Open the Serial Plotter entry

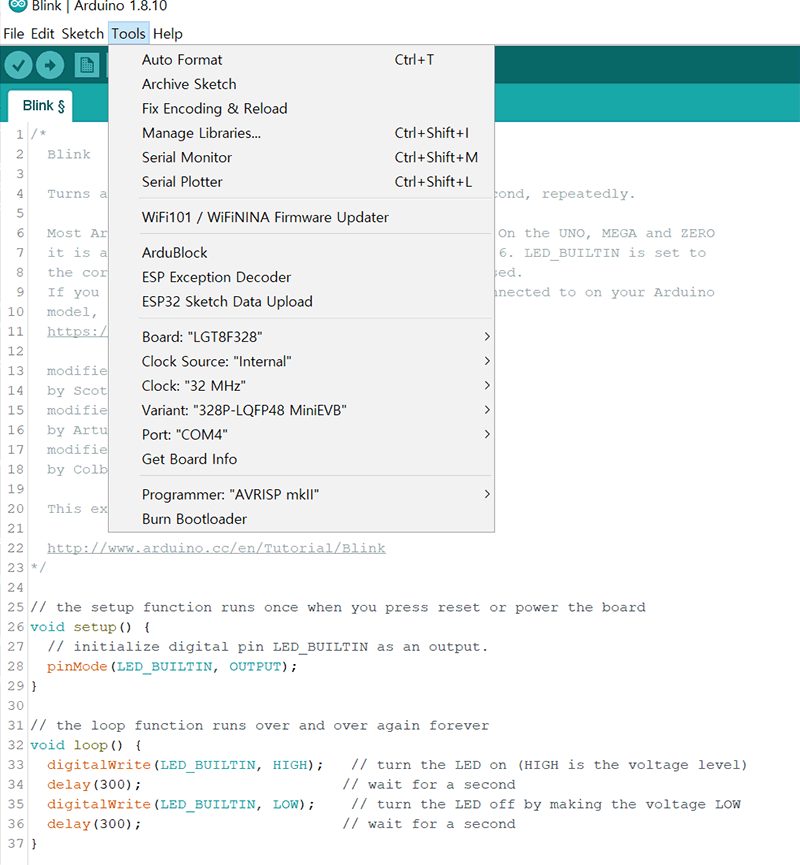(301, 181)
